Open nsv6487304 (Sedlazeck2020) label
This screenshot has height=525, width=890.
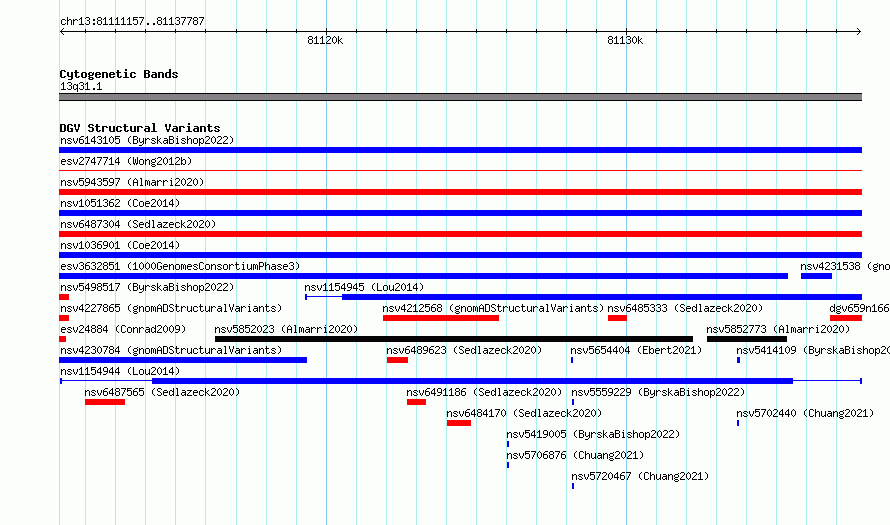(x=138, y=224)
